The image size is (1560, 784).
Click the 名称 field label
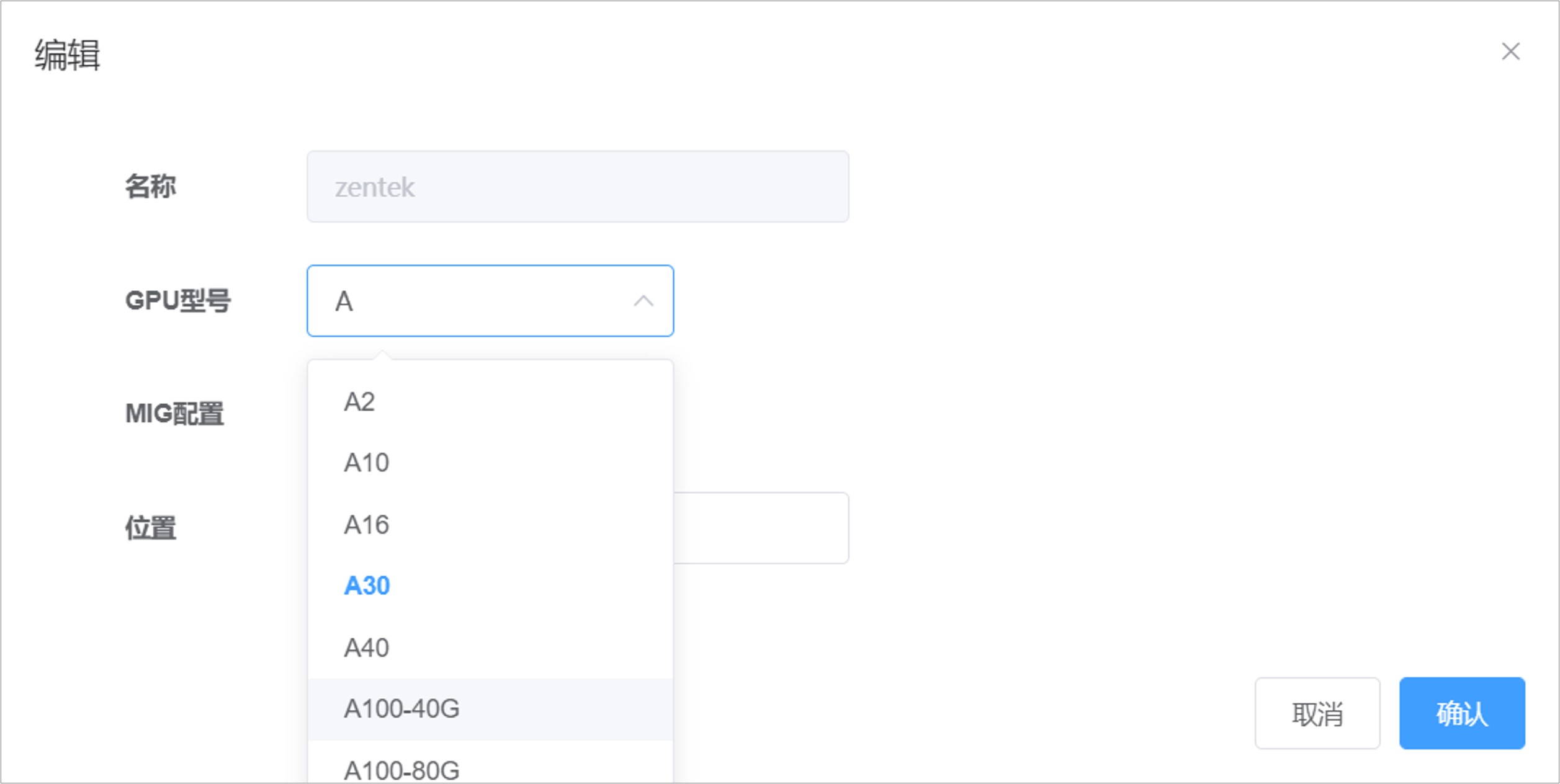click(x=150, y=187)
